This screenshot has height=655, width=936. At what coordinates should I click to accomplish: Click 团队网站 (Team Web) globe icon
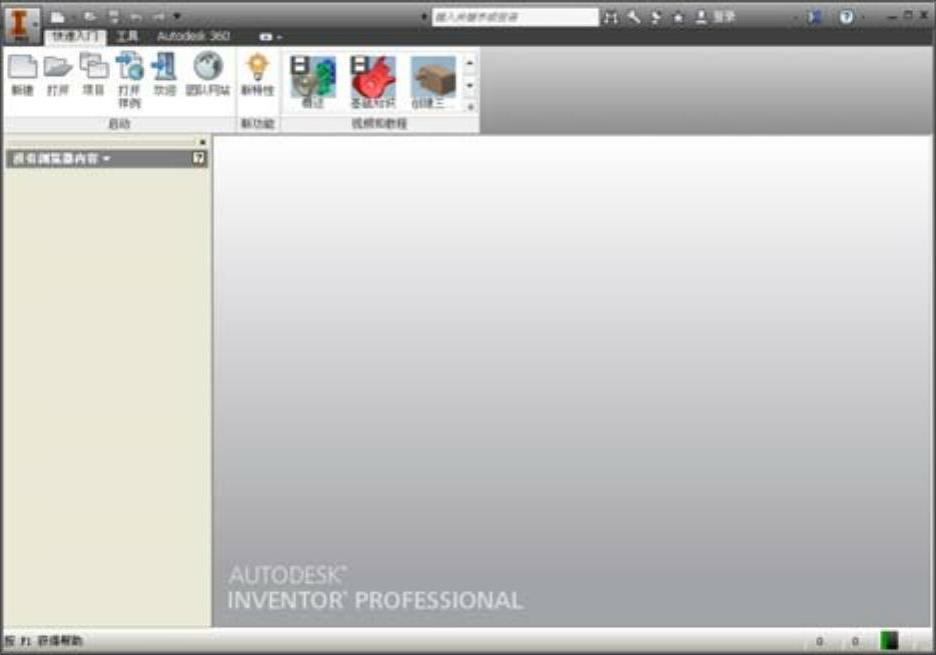click(x=208, y=75)
